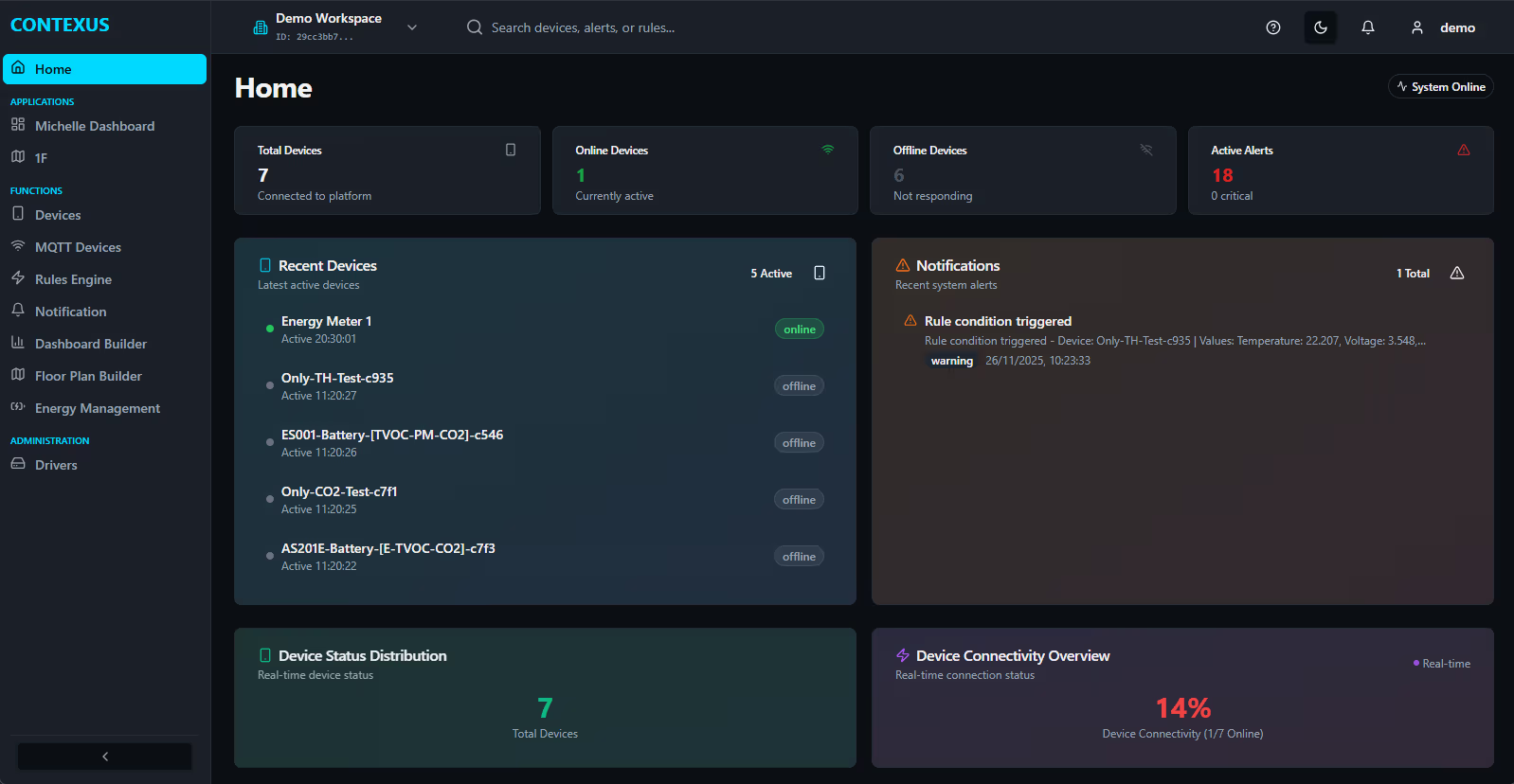The image size is (1514, 784).
Task: Click the System Online status badge
Action: click(1440, 86)
